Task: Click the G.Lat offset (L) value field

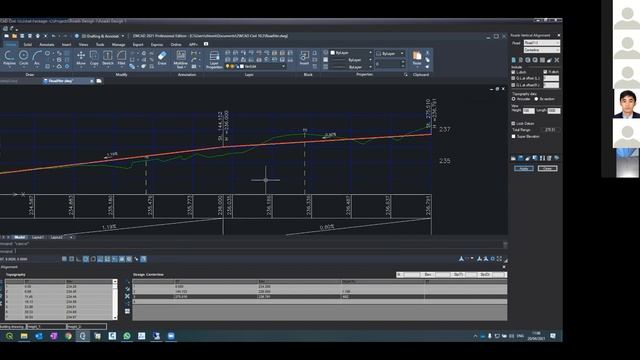Action: pos(551,78)
